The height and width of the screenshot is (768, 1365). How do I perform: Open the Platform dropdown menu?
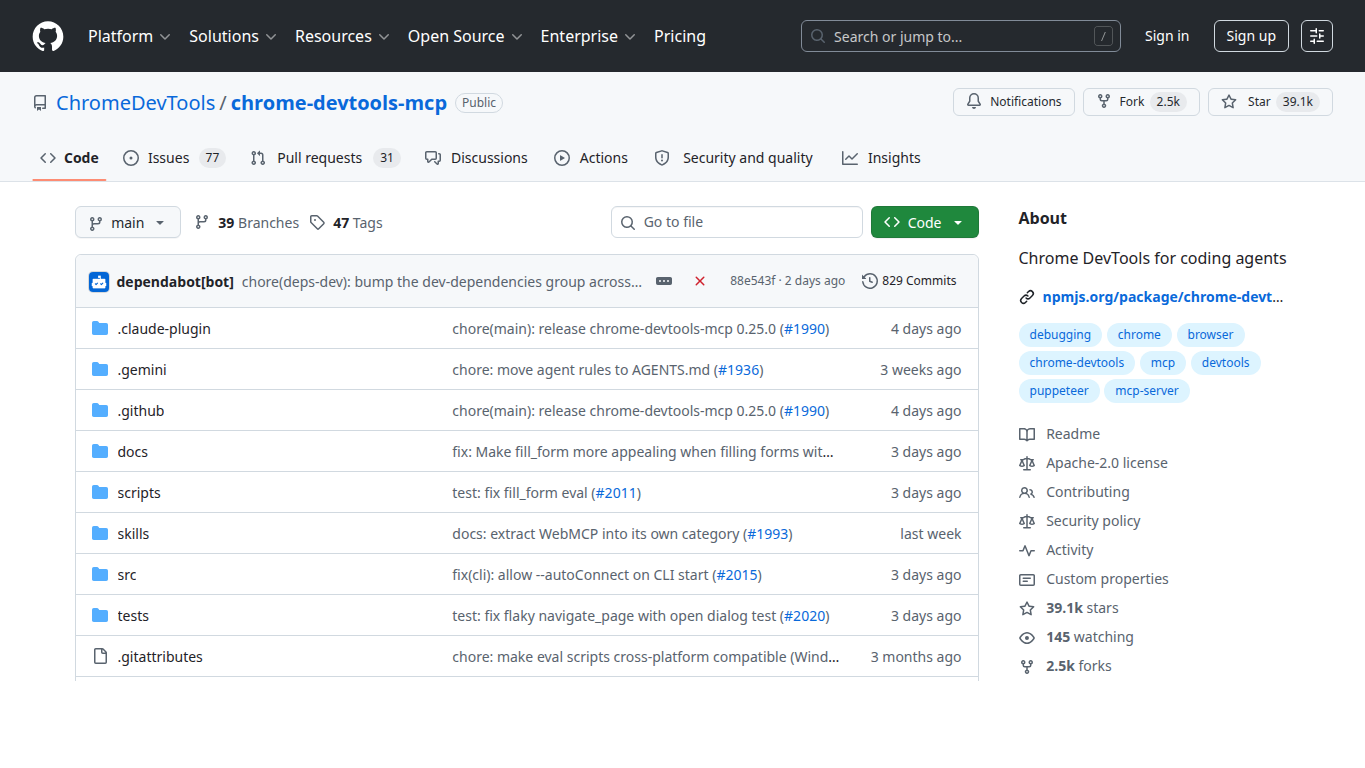(x=129, y=36)
